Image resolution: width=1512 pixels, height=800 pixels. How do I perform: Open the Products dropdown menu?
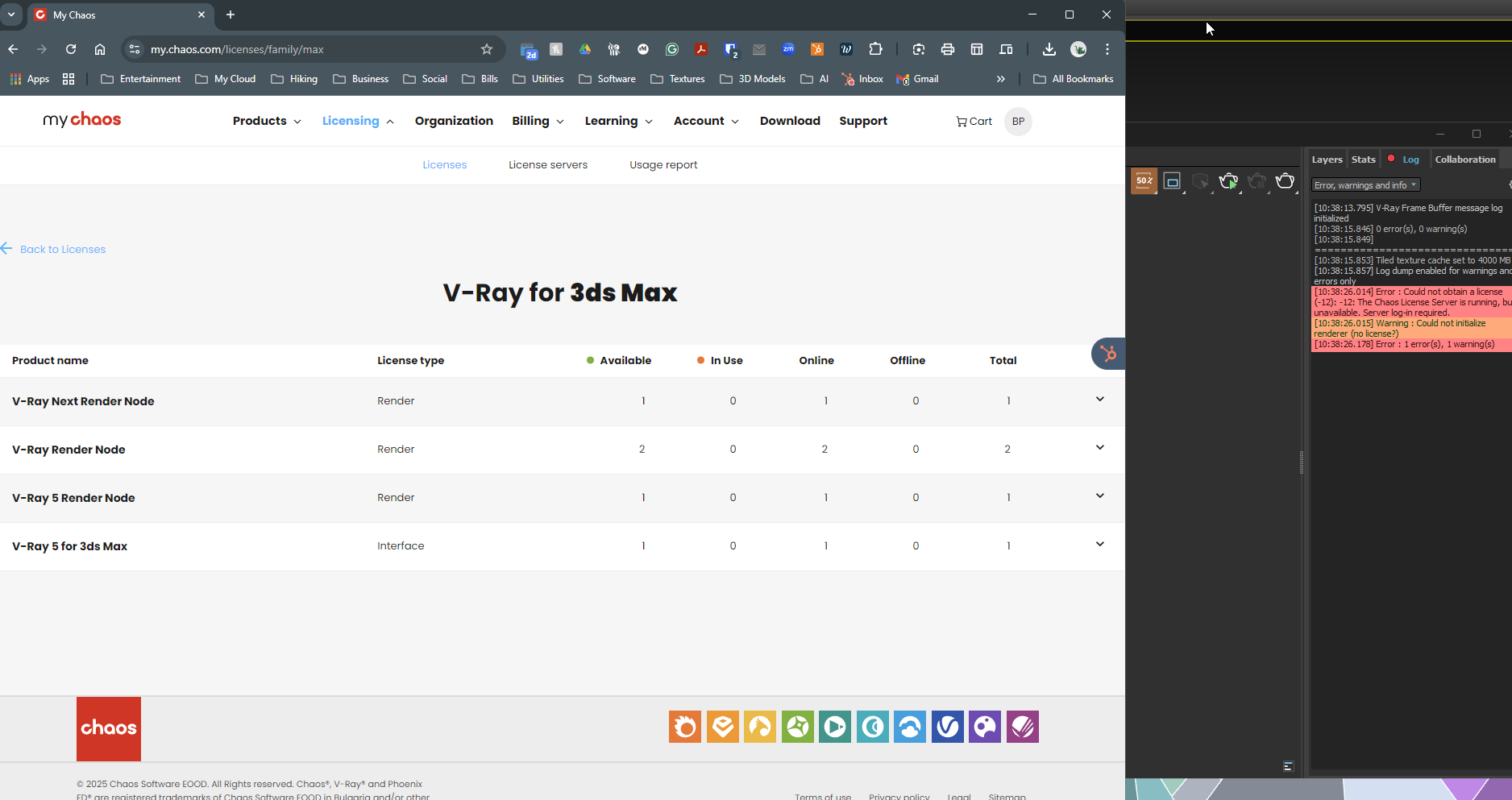267,121
